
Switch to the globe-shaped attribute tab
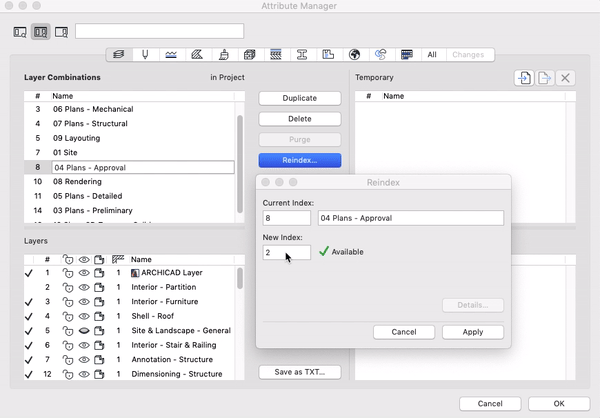[x=354, y=54]
